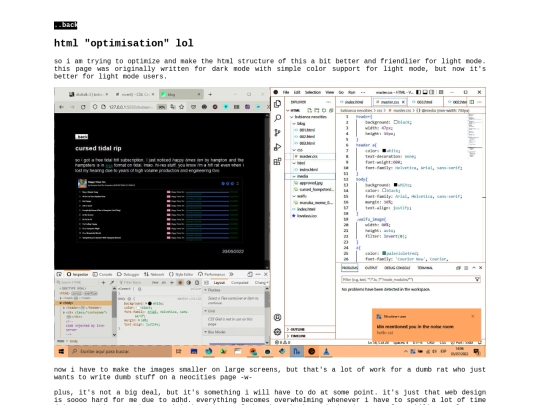Open VS Code Selection menu

point(313,92)
